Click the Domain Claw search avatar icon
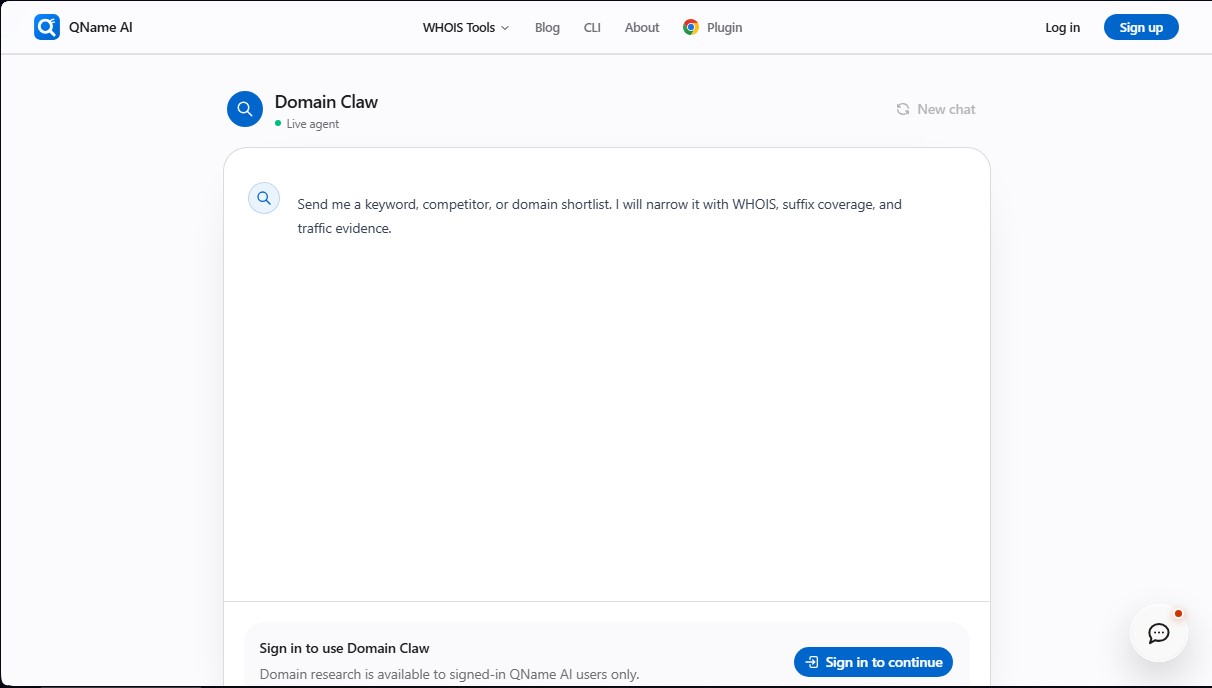The width and height of the screenshot is (1212, 688). tap(245, 109)
